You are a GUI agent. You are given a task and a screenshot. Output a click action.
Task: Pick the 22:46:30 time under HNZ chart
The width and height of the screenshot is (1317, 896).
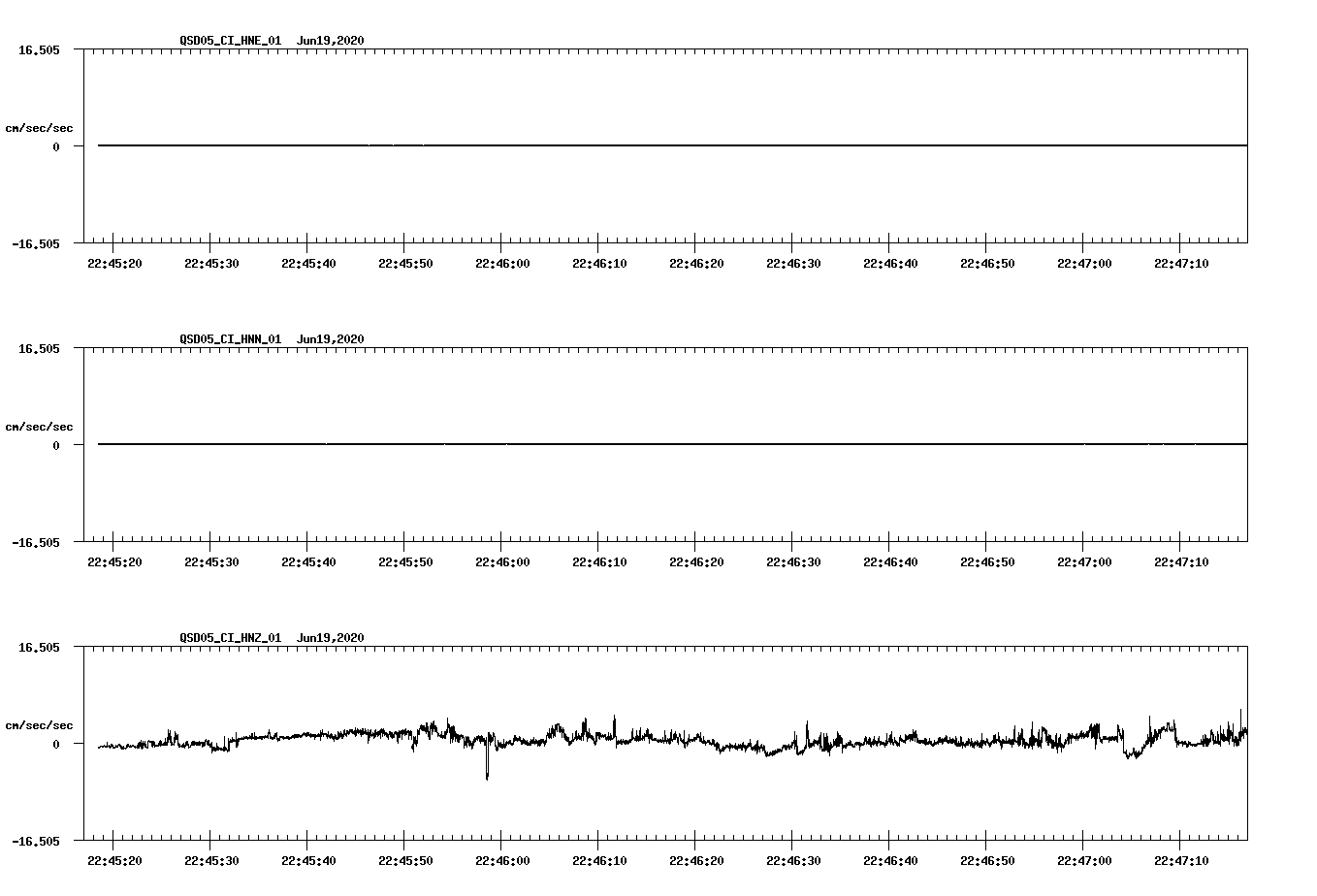pos(793,861)
